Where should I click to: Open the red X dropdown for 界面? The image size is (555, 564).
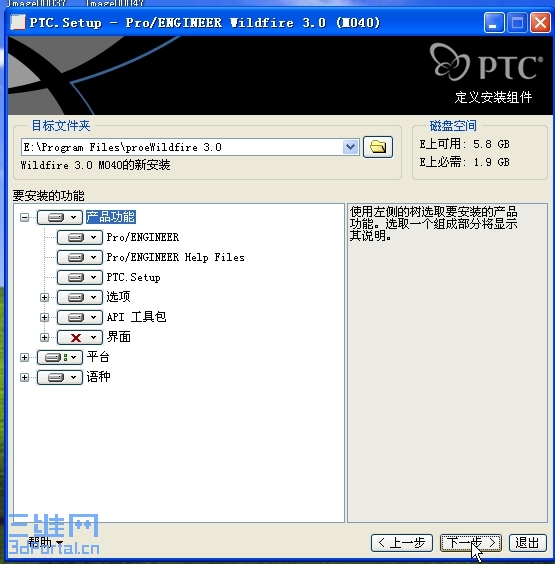click(80, 337)
